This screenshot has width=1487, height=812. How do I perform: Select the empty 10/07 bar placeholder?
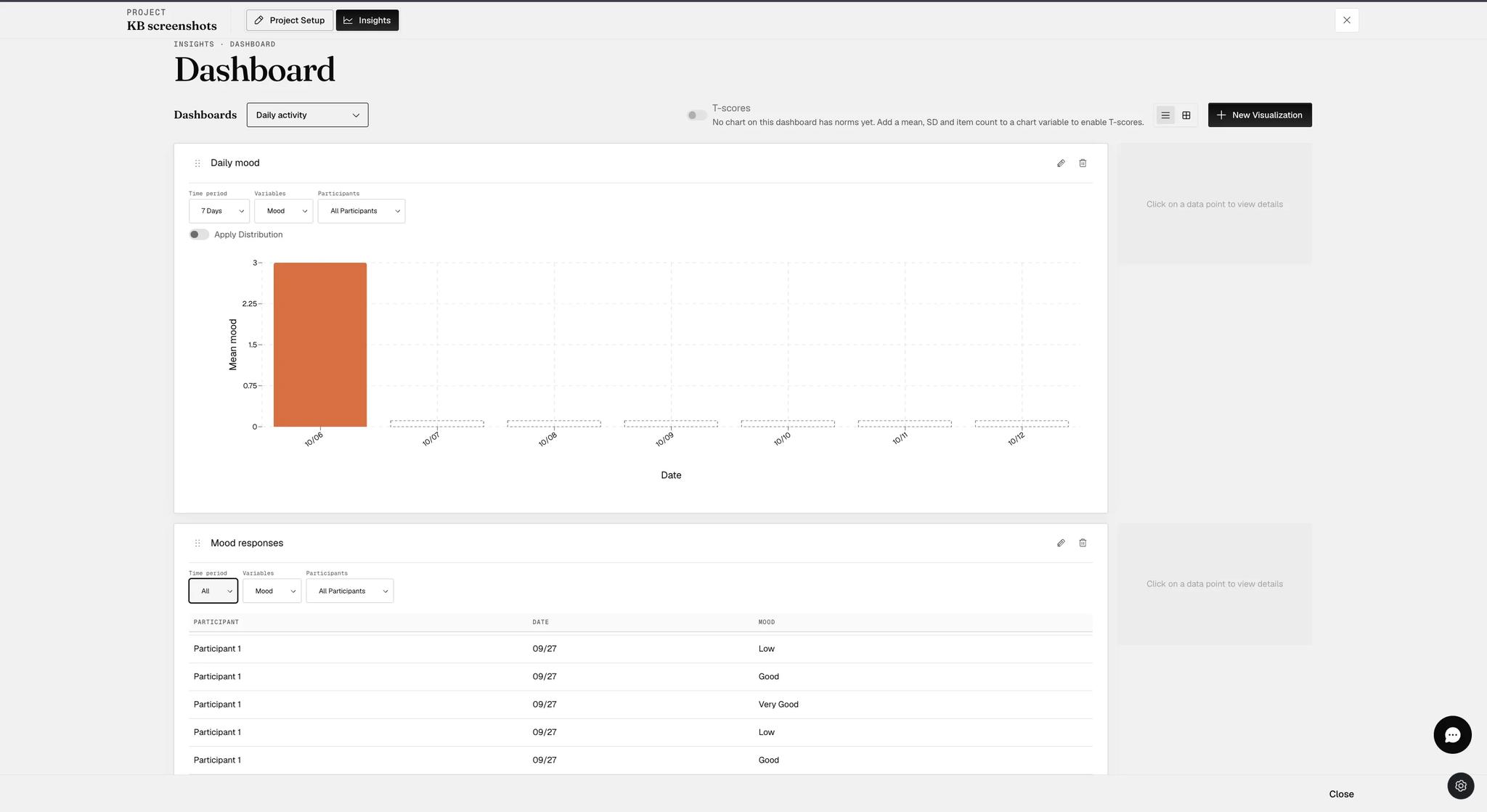(x=437, y=424)
